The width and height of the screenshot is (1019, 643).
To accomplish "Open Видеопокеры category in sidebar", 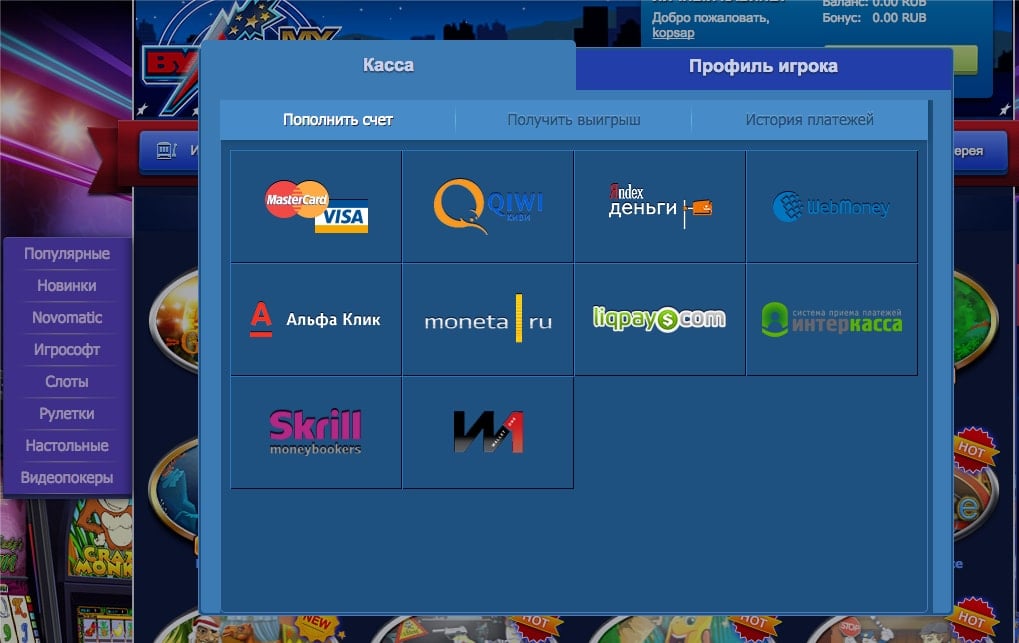I will [67, 478].
